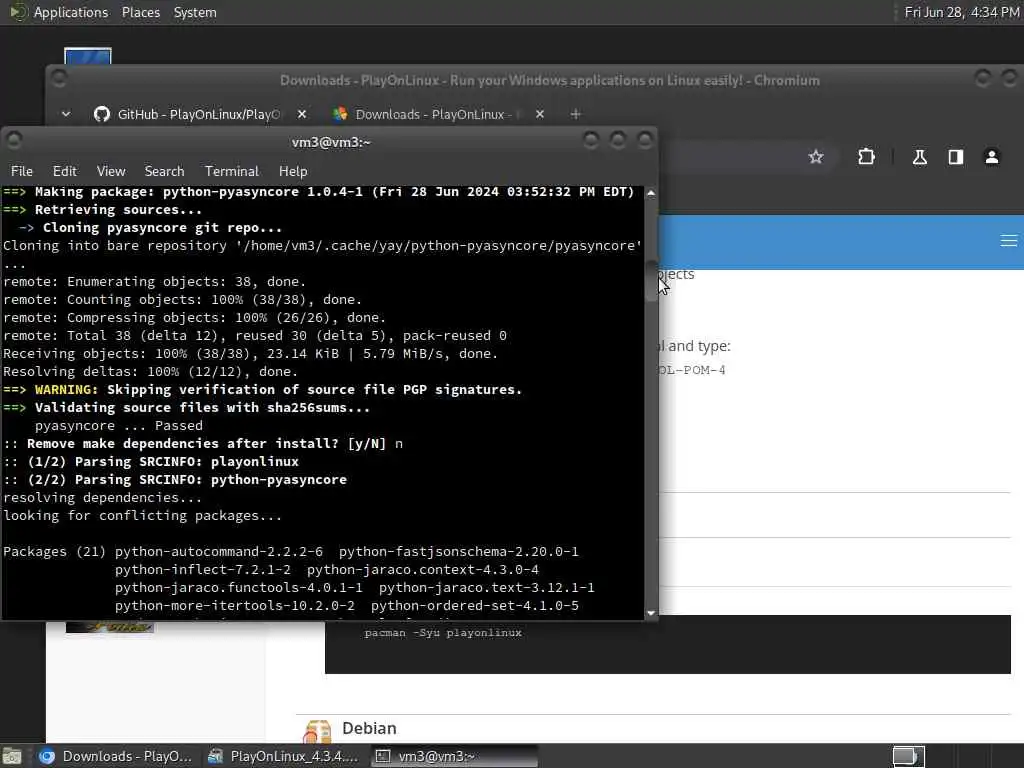The width and height of the screenshot is (1024, 768).
Task: Switch to Downloads - PlayO... taskbar window
Action: (x=116, y=756)
